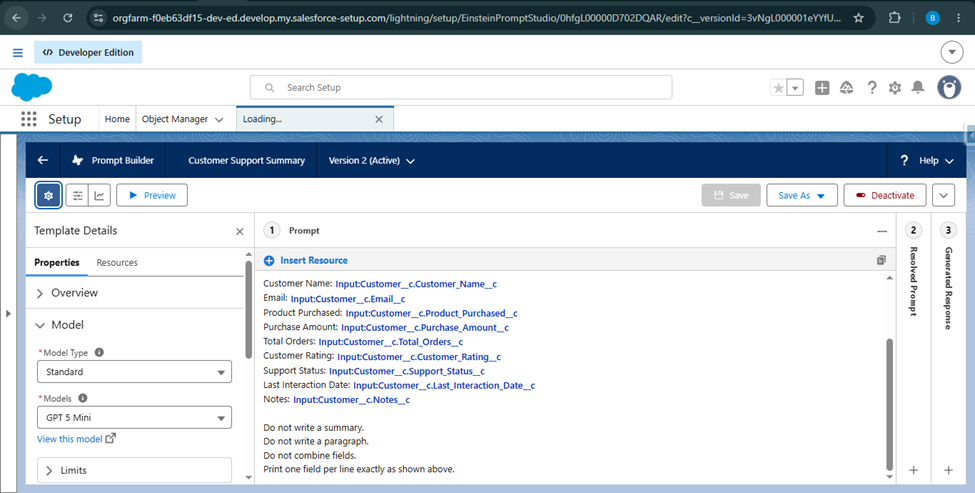Expand the Generated Response panel plus
The height and width of the screenshot is (493, 975).
tap(948, 471)
